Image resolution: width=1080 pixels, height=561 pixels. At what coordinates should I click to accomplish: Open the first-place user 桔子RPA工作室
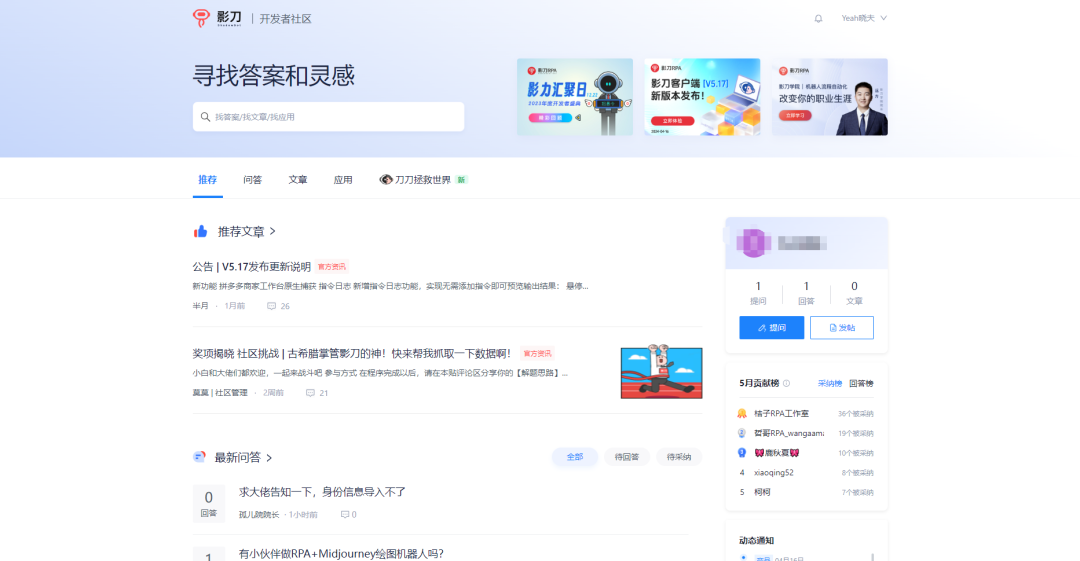click(x=782, y=414)
